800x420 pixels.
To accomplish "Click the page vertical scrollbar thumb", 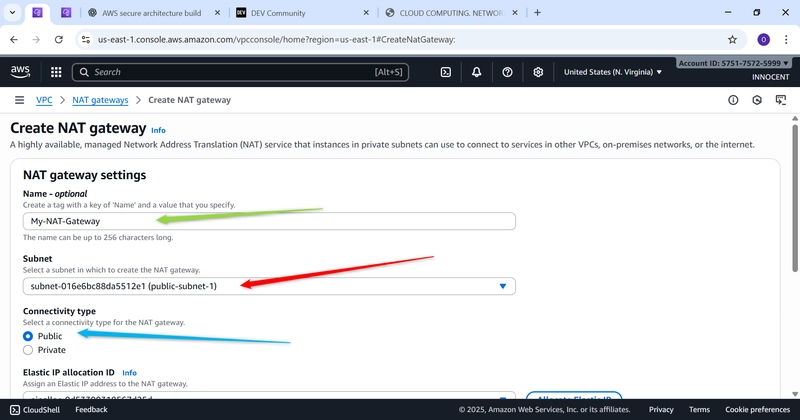I will [795, 197].
